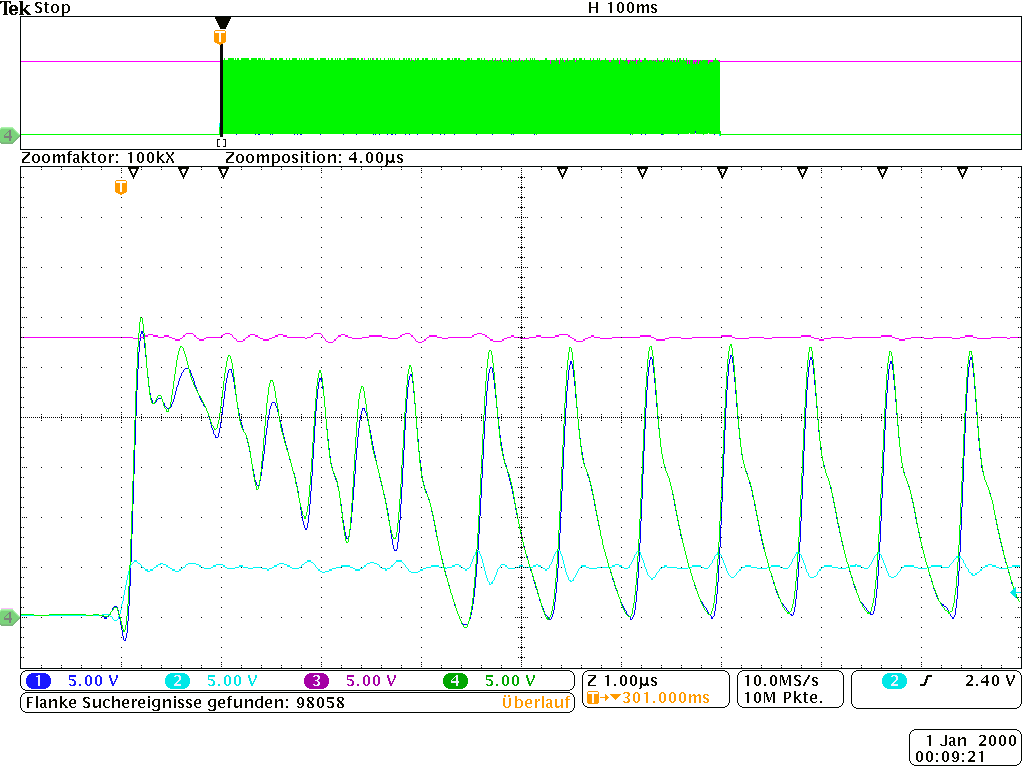Image resolution: width=1024 pixels, height=768 pixels.
Task: Click the trigger source channel 2 badge
Action: [x=895, y=681]
